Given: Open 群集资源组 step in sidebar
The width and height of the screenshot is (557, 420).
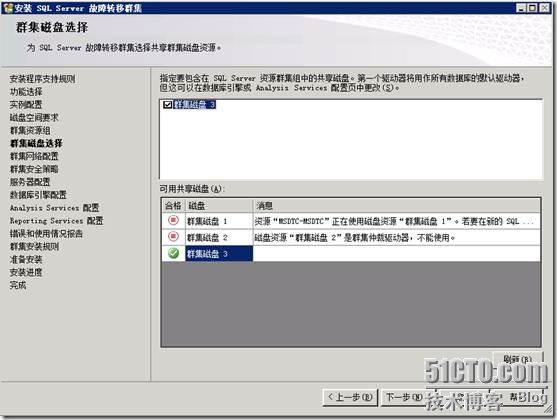Looking at the screenshot, I should pos(30,130).
